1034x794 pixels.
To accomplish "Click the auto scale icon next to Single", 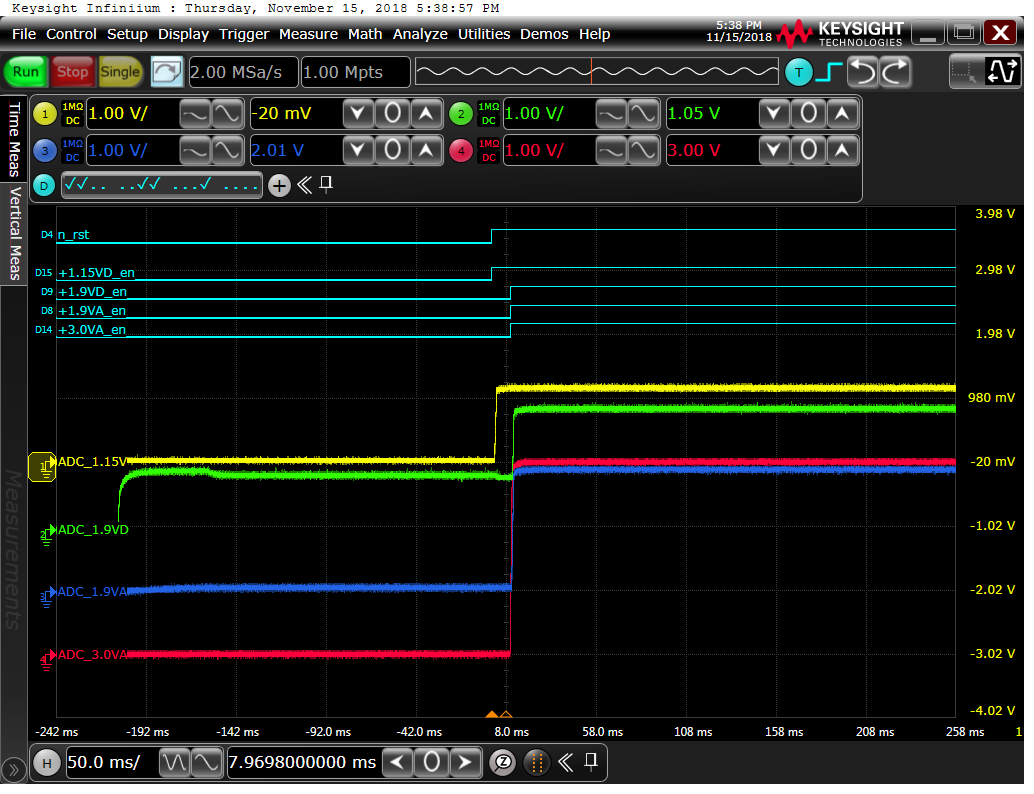I will pos(167,72).
